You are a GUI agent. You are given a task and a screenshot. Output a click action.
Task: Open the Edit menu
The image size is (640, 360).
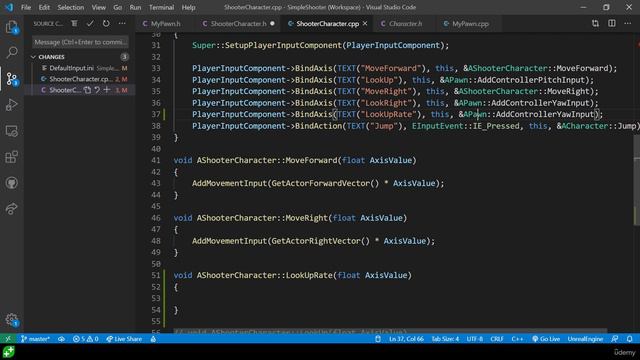click(44, 7)
